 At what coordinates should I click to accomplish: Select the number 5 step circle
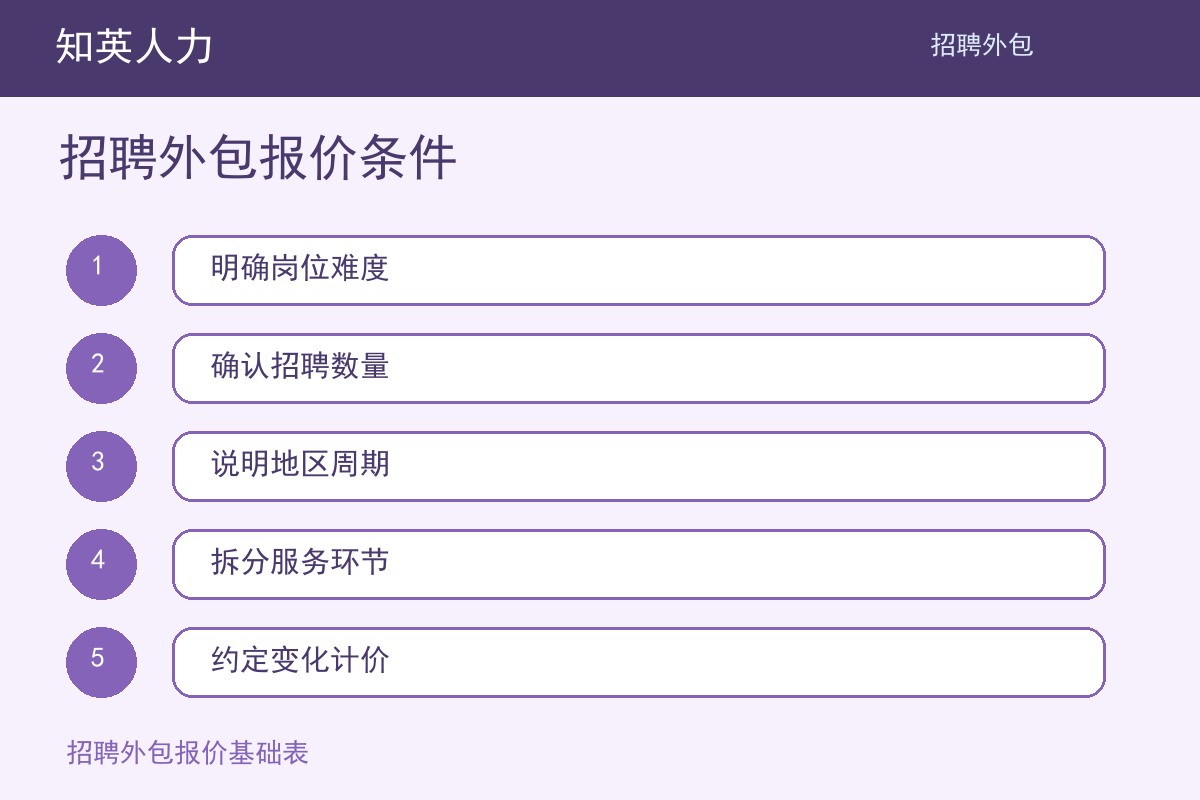point(101,662)
